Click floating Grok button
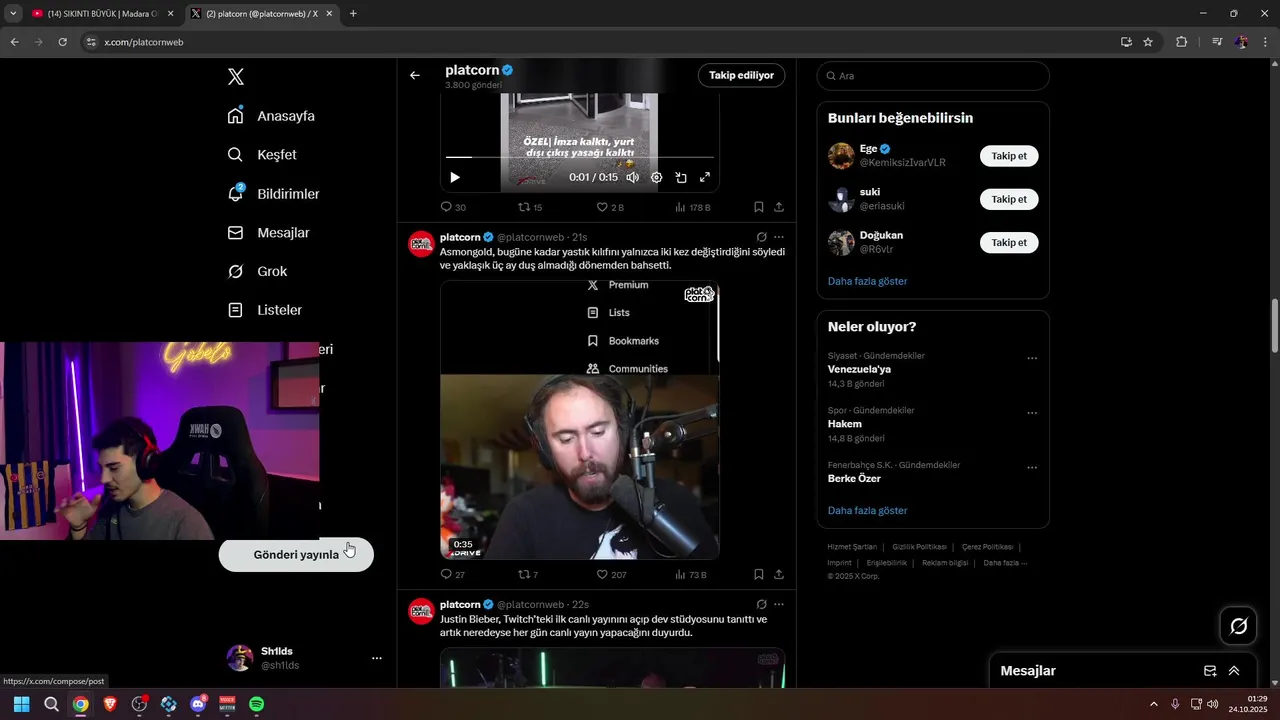This screenshot has width=1280, height=720. (1239, 626)
